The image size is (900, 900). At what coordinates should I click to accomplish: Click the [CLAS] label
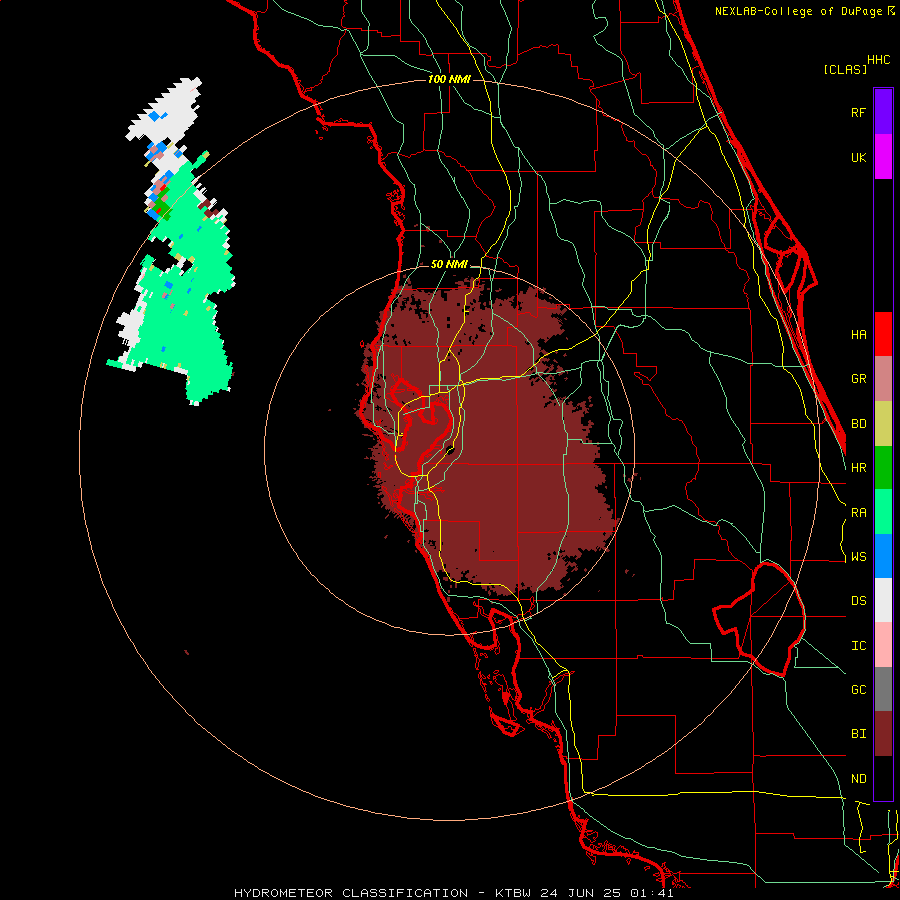tap(845, 69)
